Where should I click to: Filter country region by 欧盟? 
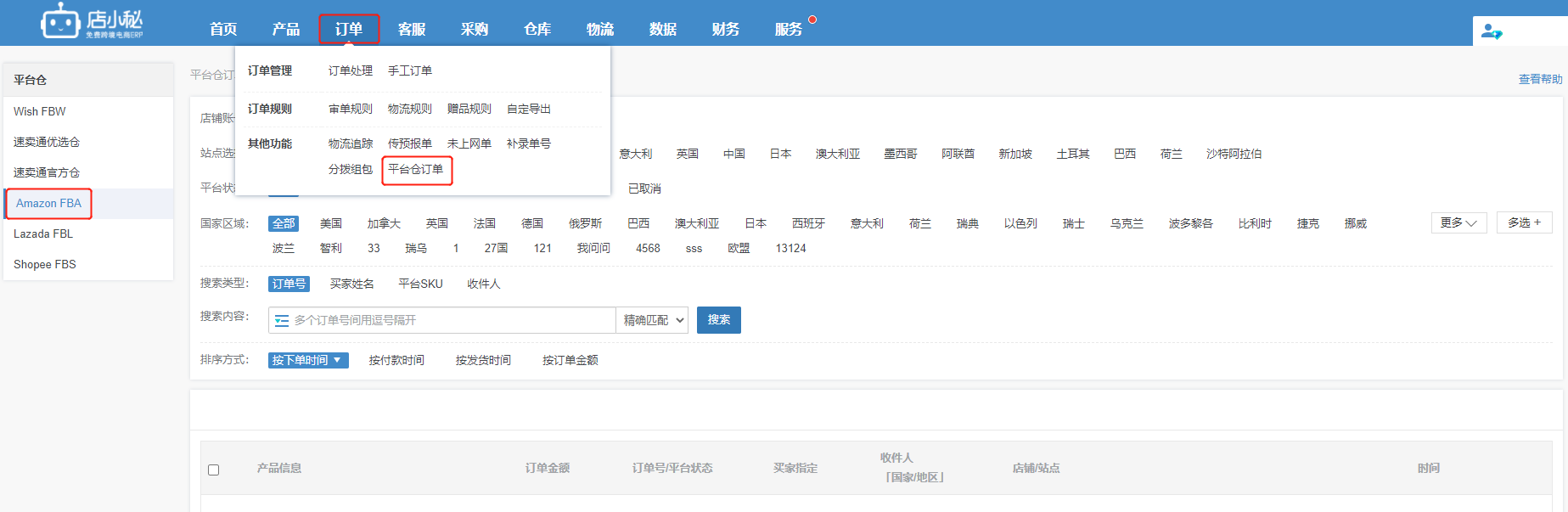(739, 248)
